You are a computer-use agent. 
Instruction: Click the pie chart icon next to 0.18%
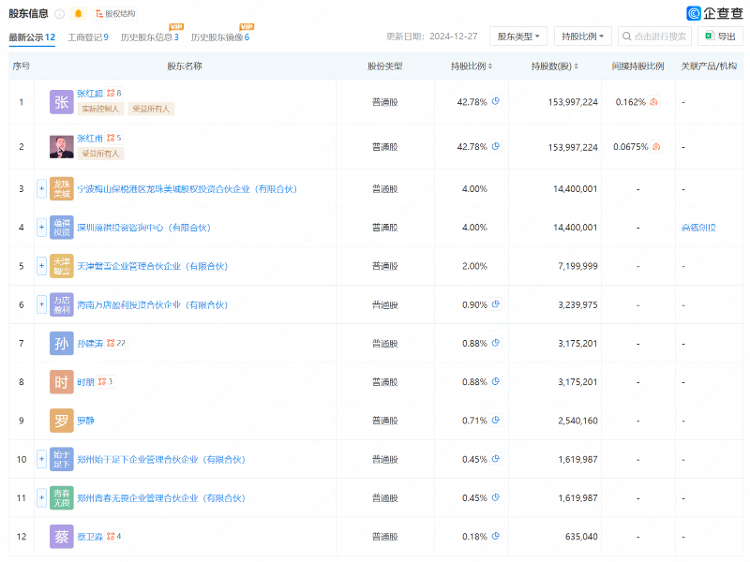tap(496, 537)
